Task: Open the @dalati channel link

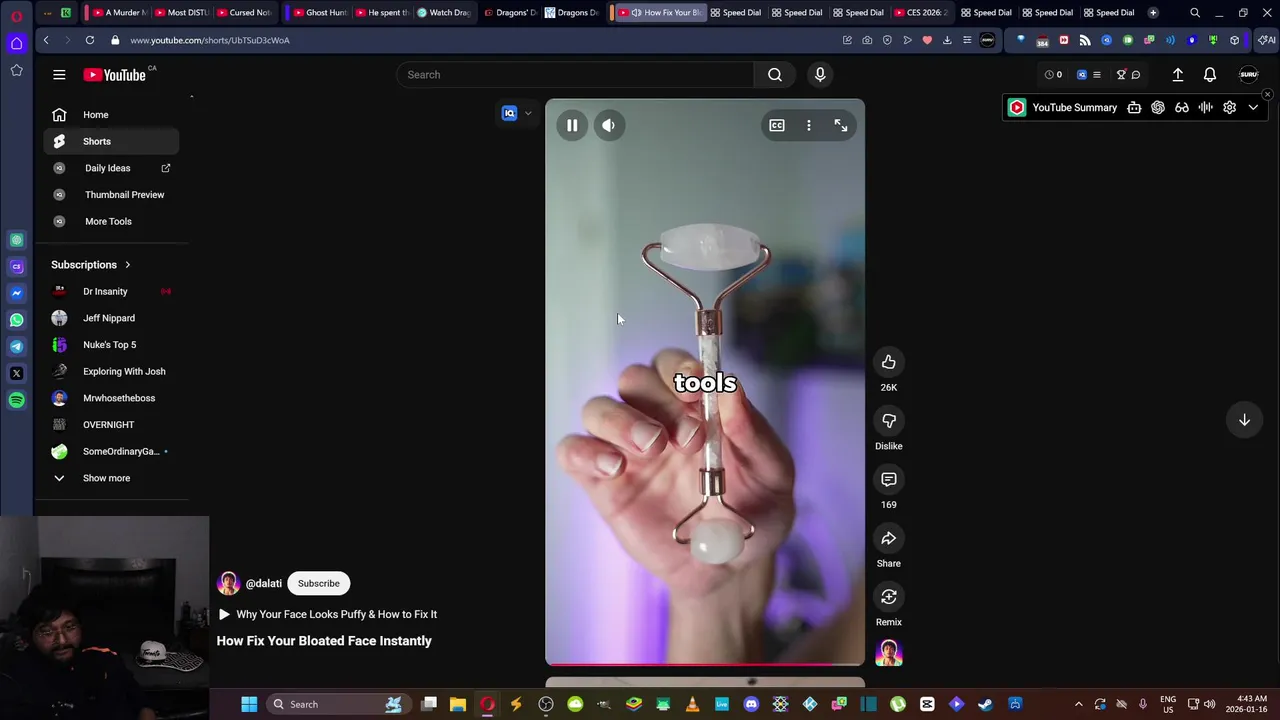Action: (264, 583)
